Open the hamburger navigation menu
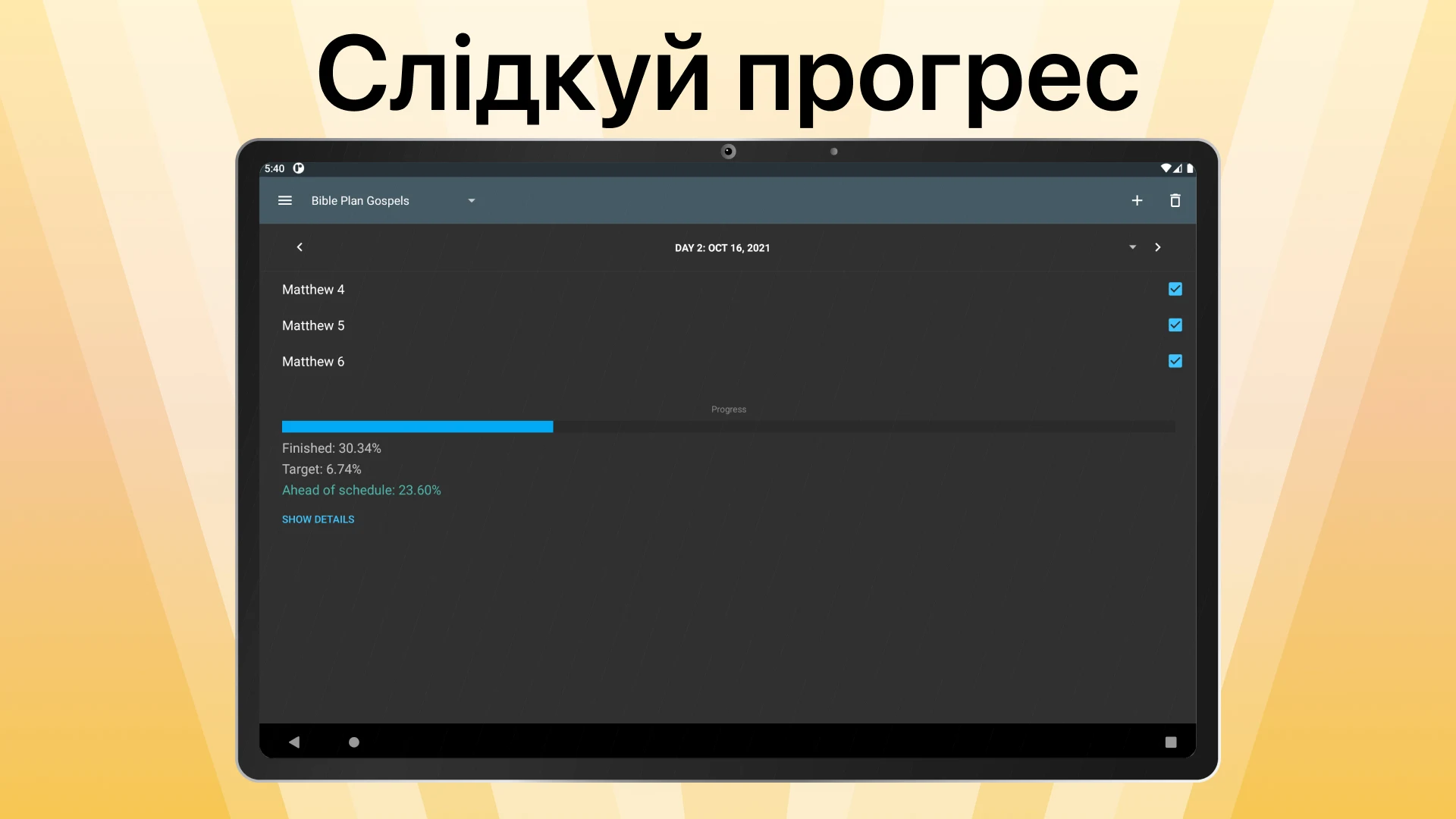This screenshot has width=1456, height=819. pos(285,200)
